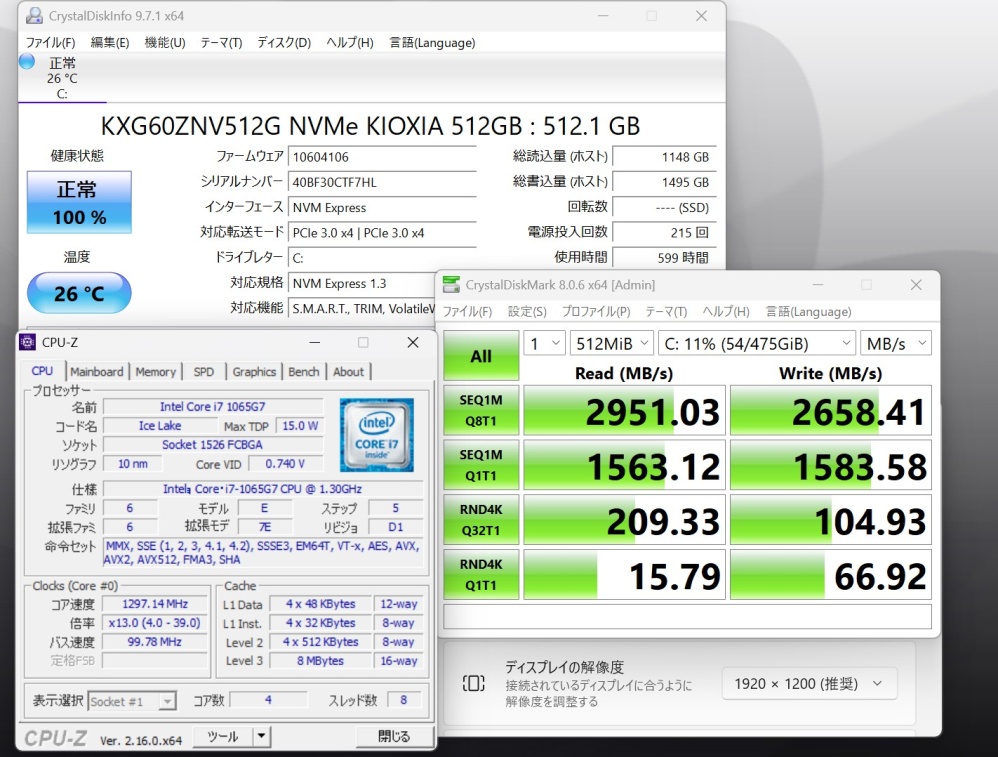Click the 2951.03 sequential read result
The width and height of the screenshot is (998, 757).
[x=624, y=411]
